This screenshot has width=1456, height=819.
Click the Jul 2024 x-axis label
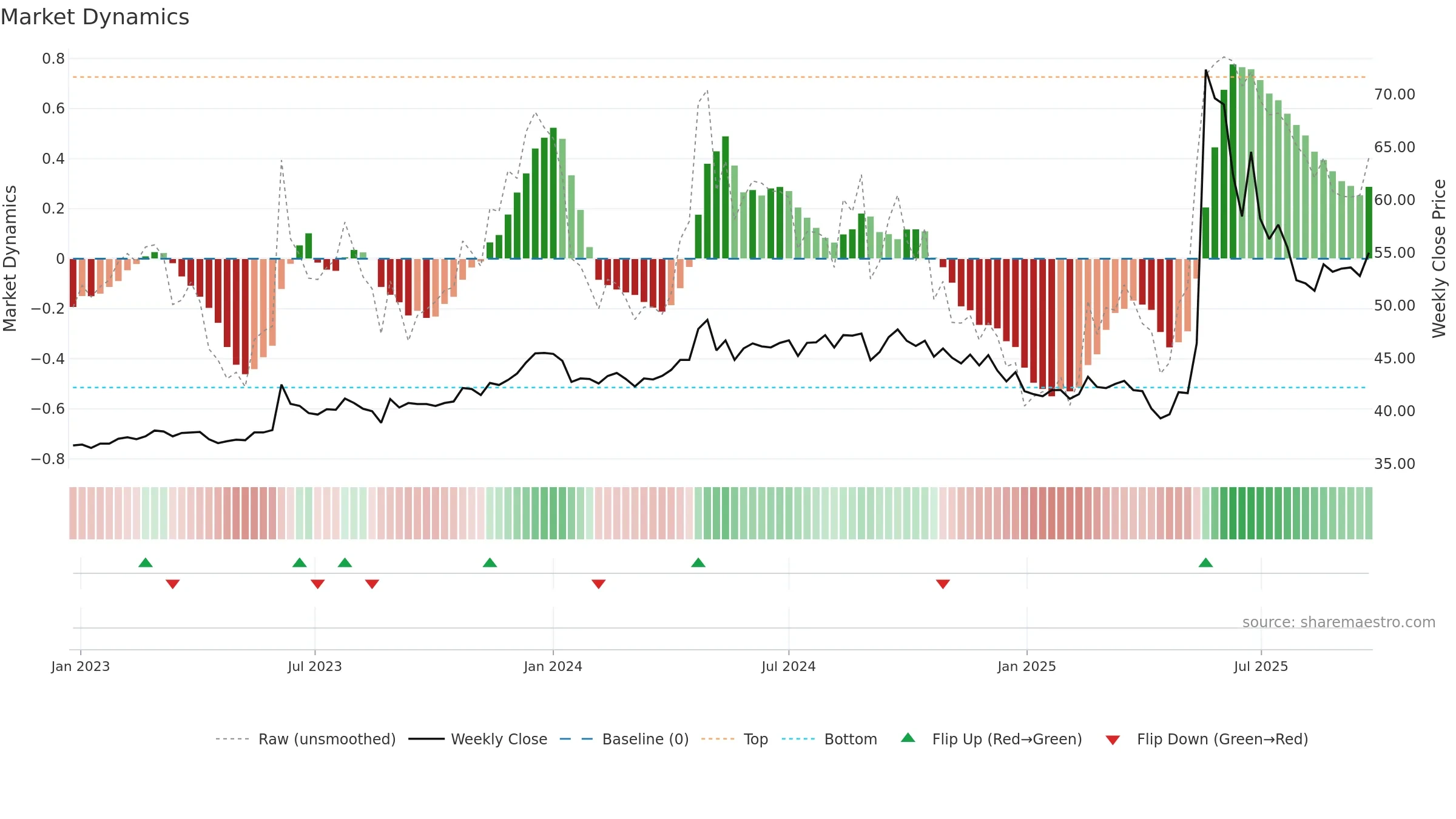click(x=789, y=666)
